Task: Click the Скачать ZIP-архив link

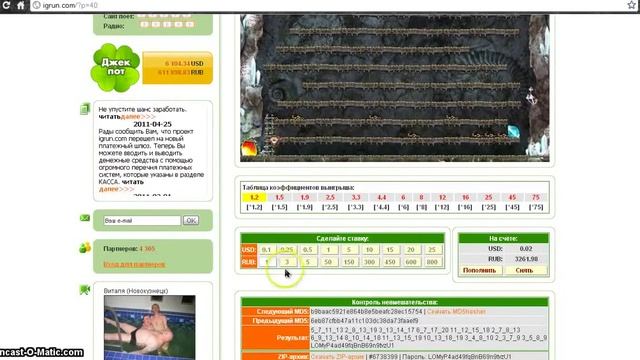Action: point(337,356)
